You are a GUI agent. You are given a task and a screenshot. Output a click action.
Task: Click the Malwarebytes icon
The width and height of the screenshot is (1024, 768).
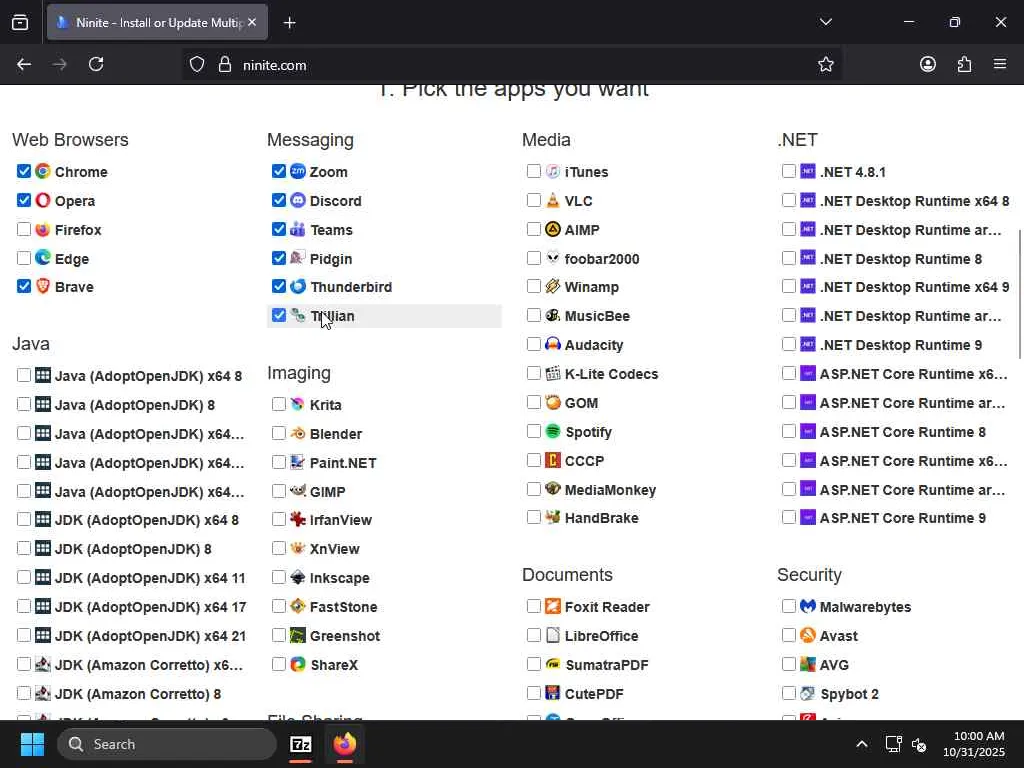coord(808,607)
